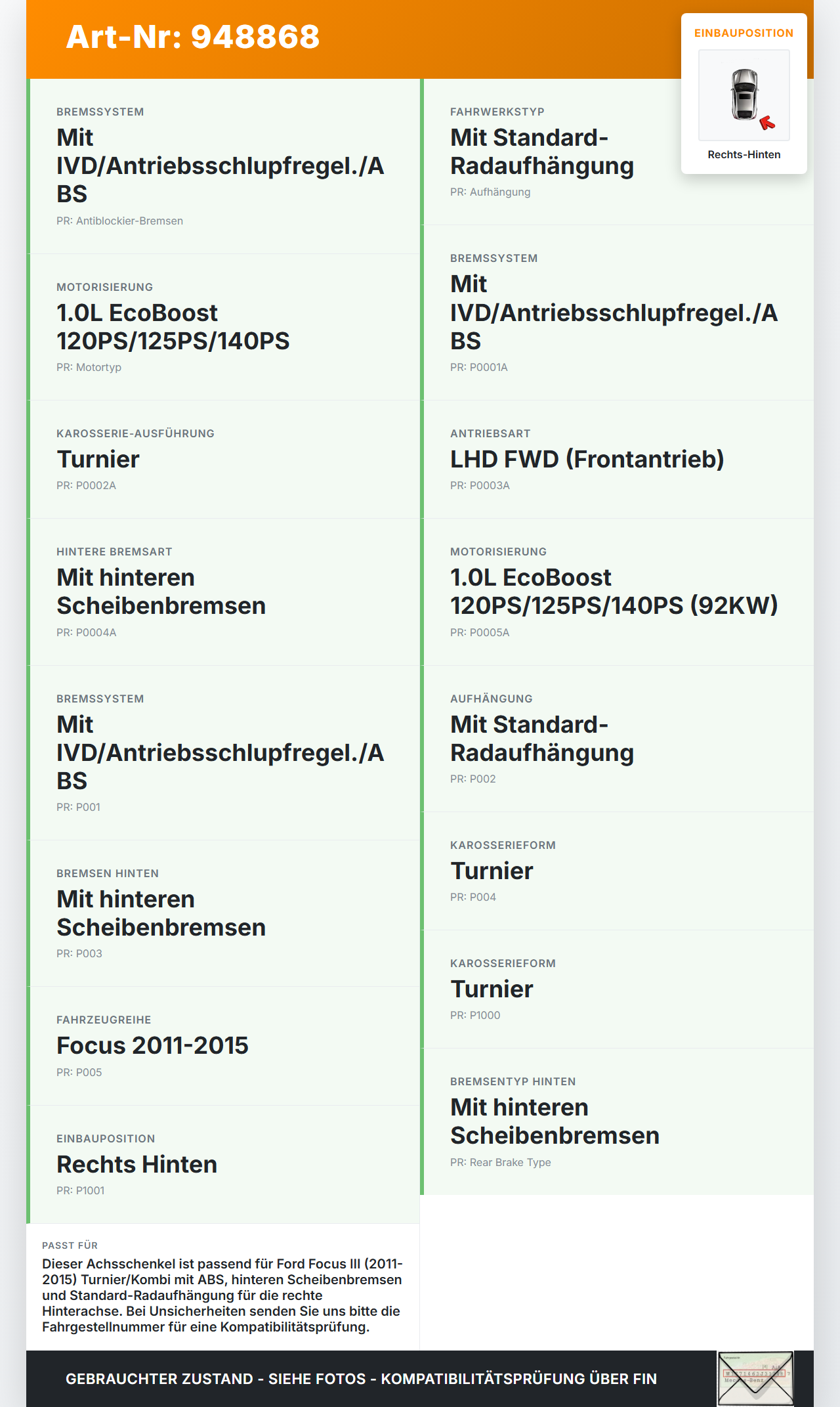This screenshot has height=1407, width=840.
Task: Select Rechts Hinten with PR: P1001
Action: coord(223,1164)
